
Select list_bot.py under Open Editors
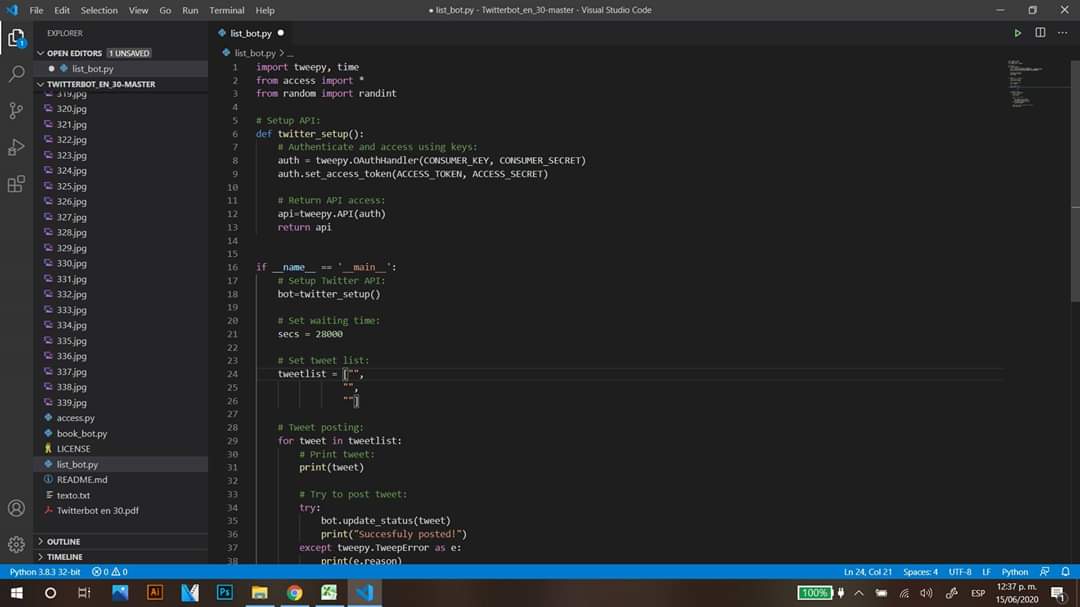point(92,69)
